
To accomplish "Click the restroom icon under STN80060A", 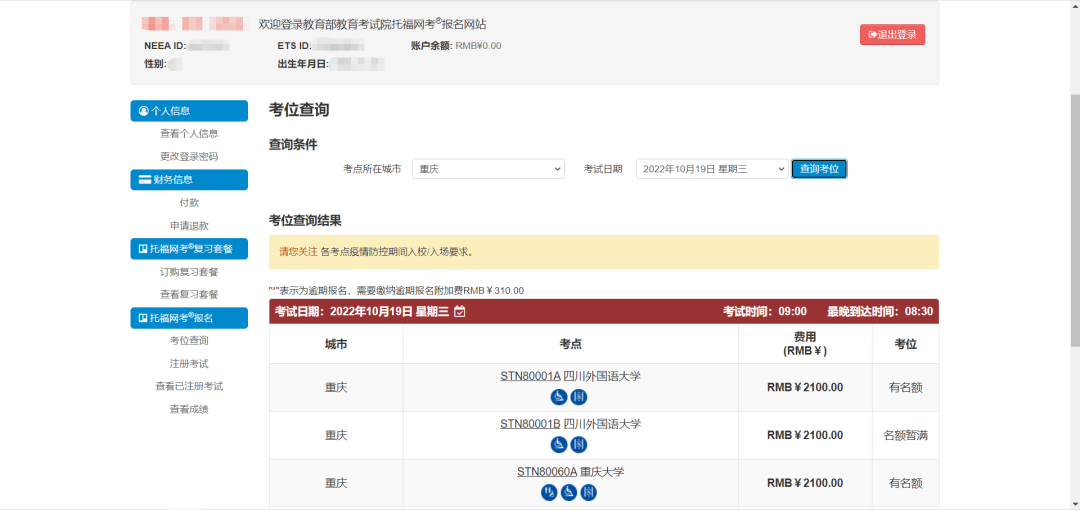I will click(x=589, y=492).
